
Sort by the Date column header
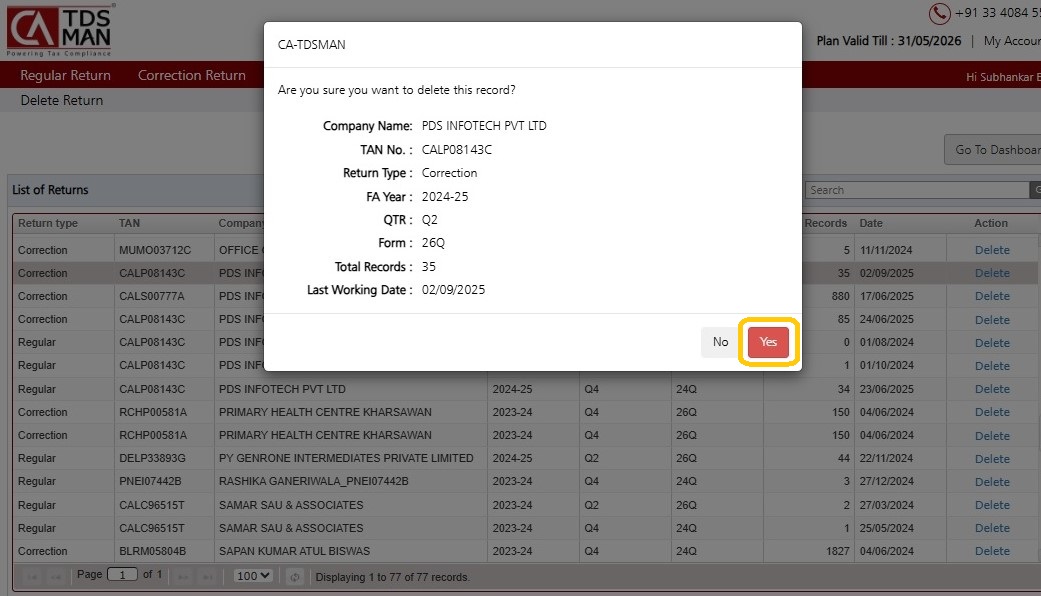(x=871, y=223)
